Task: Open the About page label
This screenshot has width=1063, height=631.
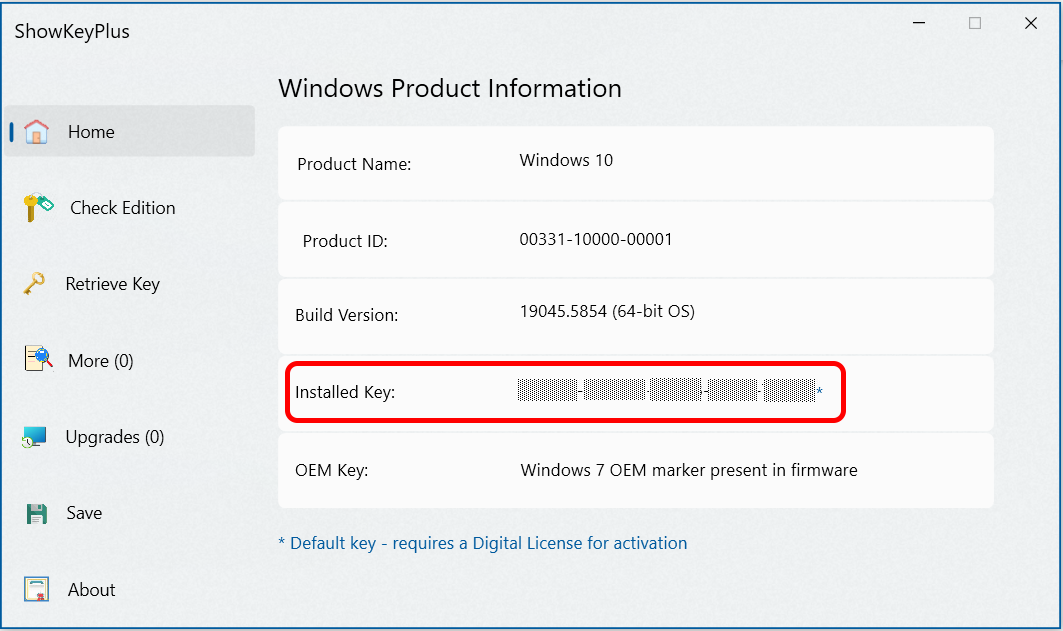Action: pyautogui.click(x=92, y=590)
